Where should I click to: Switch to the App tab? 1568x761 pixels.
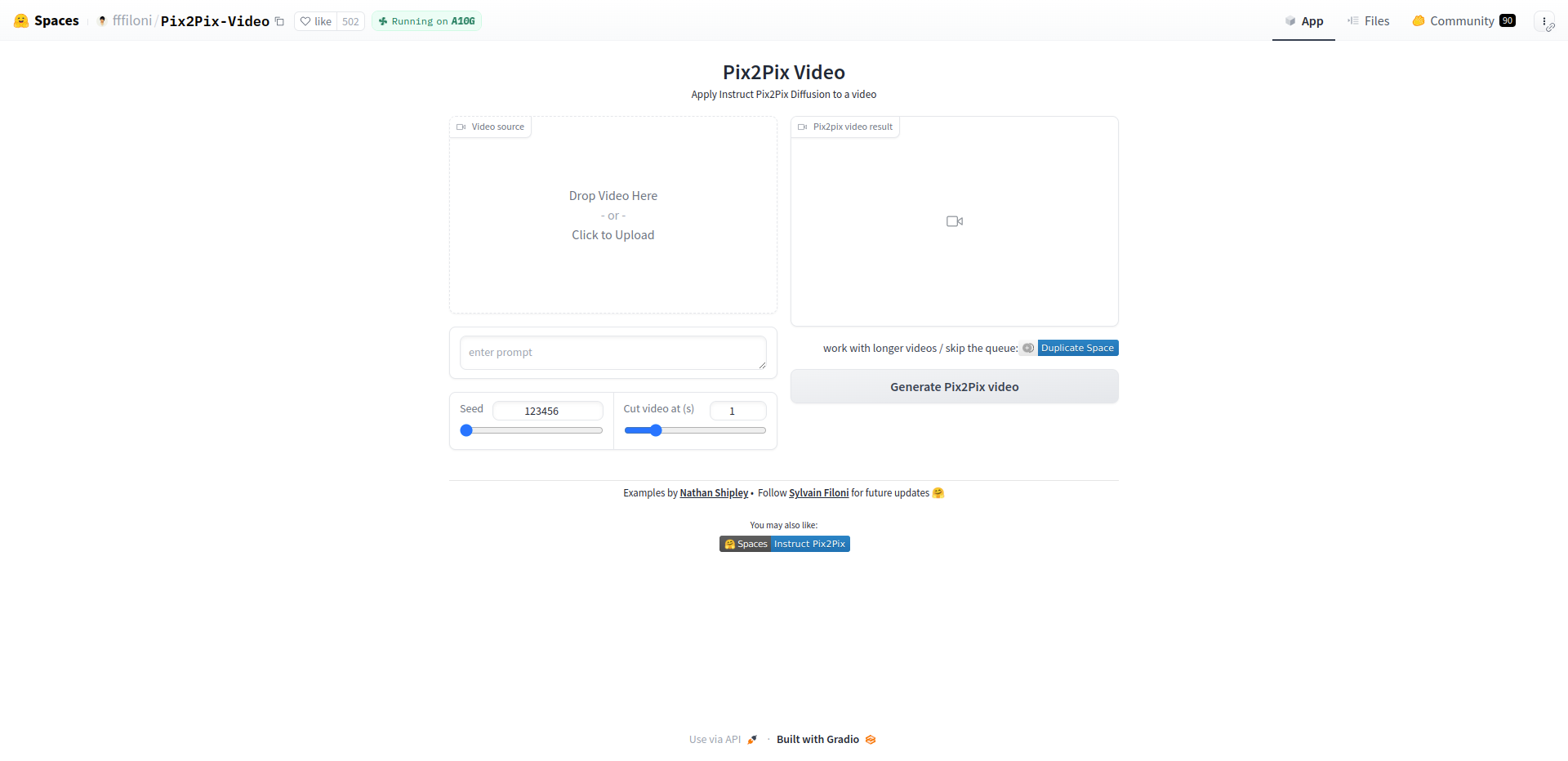point(1303,21)
